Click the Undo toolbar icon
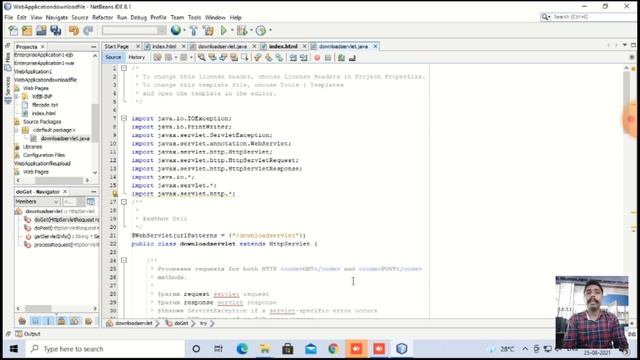Image resolution: width=640 pixels, height=360 pixels. [74, 31]
